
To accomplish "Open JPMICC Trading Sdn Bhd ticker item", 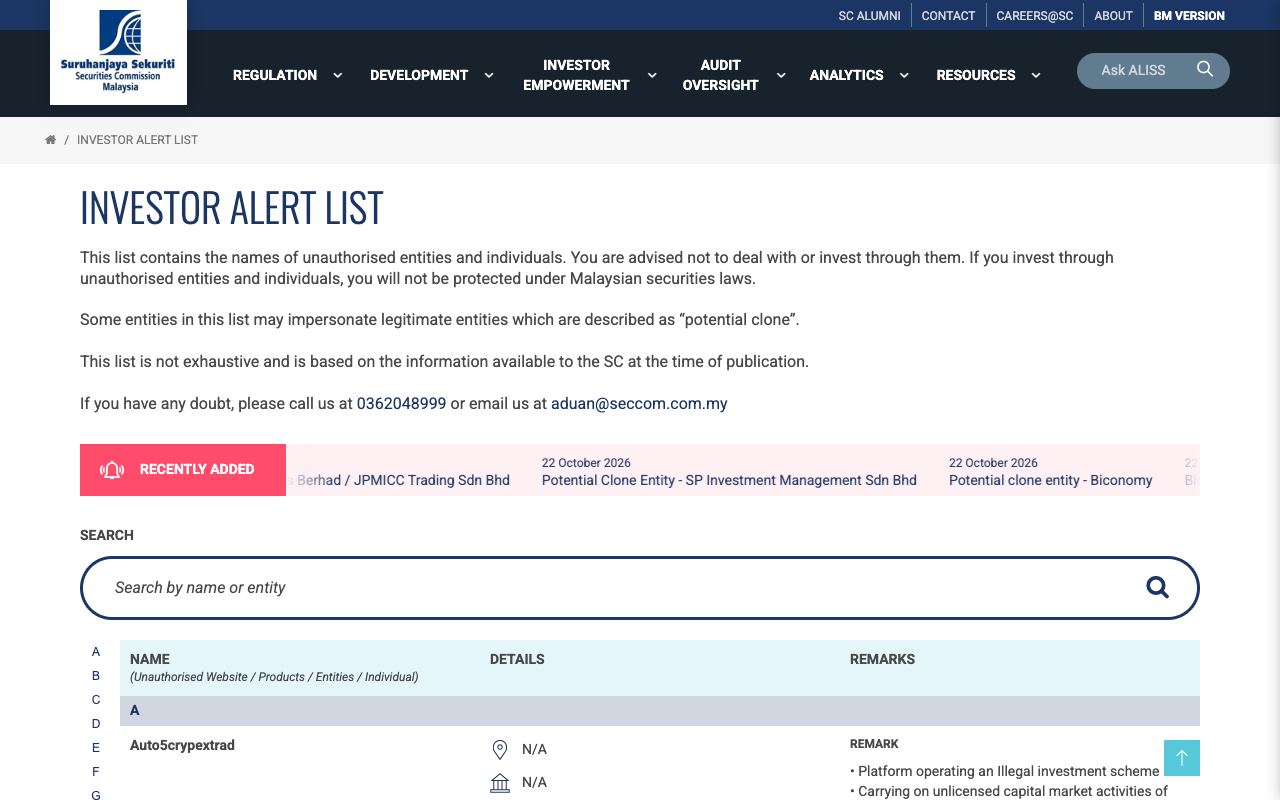I will point(399,480).
